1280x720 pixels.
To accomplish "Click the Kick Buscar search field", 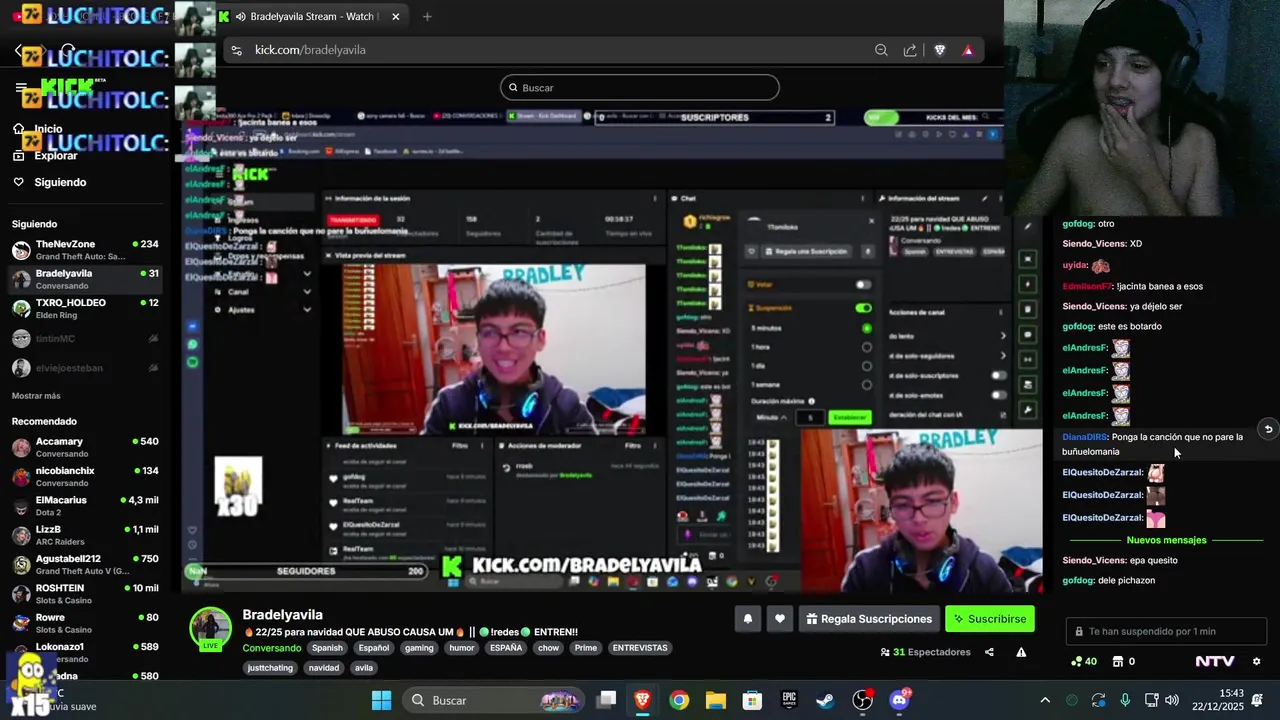I will point(640,88).
